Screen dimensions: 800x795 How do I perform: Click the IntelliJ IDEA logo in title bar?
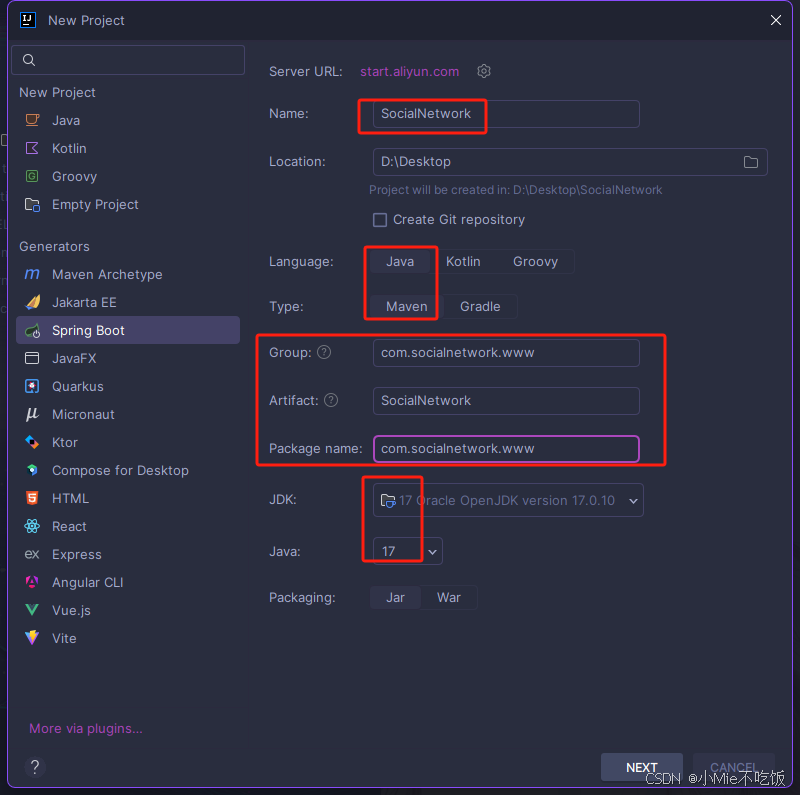coord(28,20)
